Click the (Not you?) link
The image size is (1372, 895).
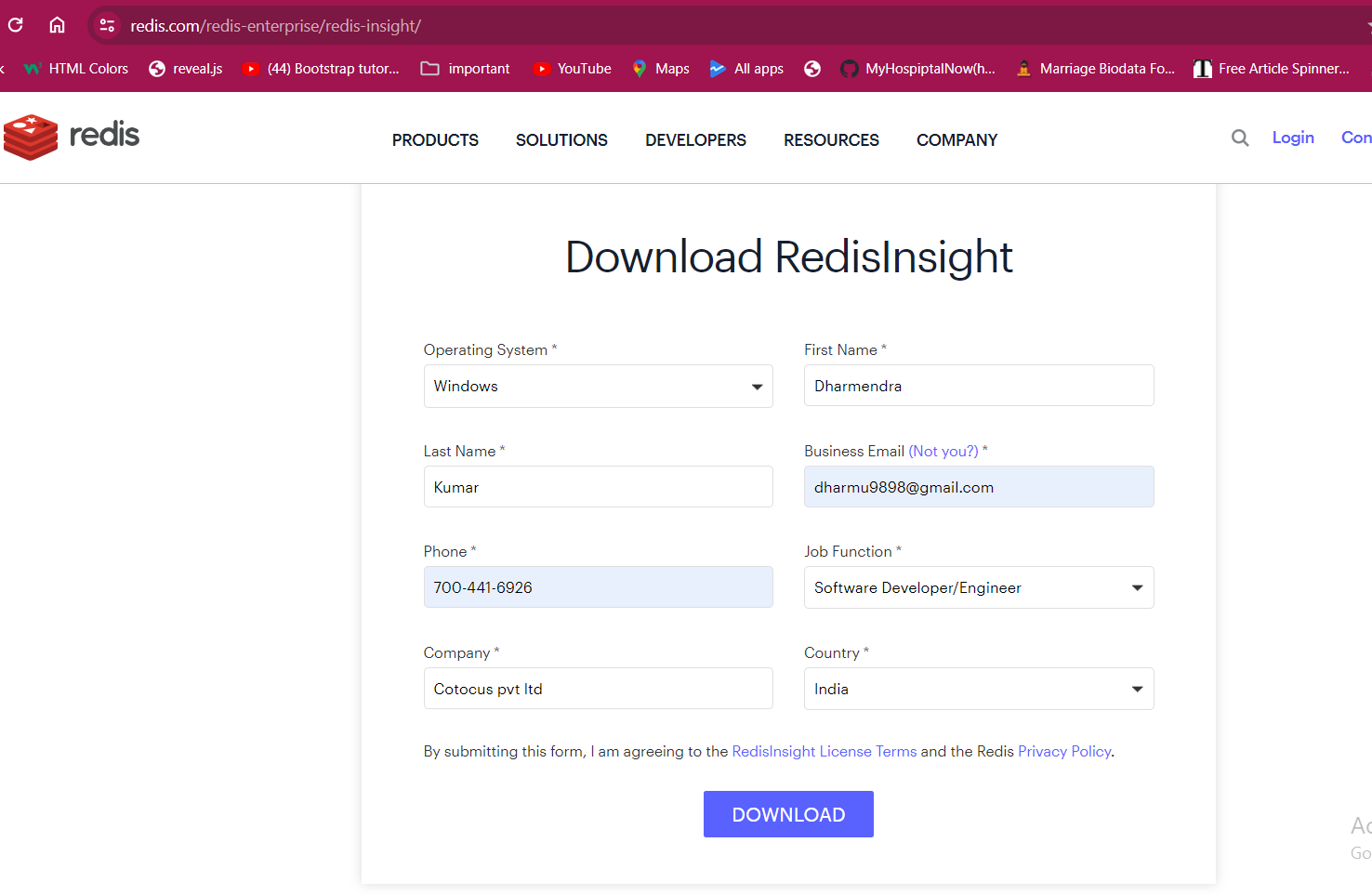pyautogui.click(x=943, y=451)
